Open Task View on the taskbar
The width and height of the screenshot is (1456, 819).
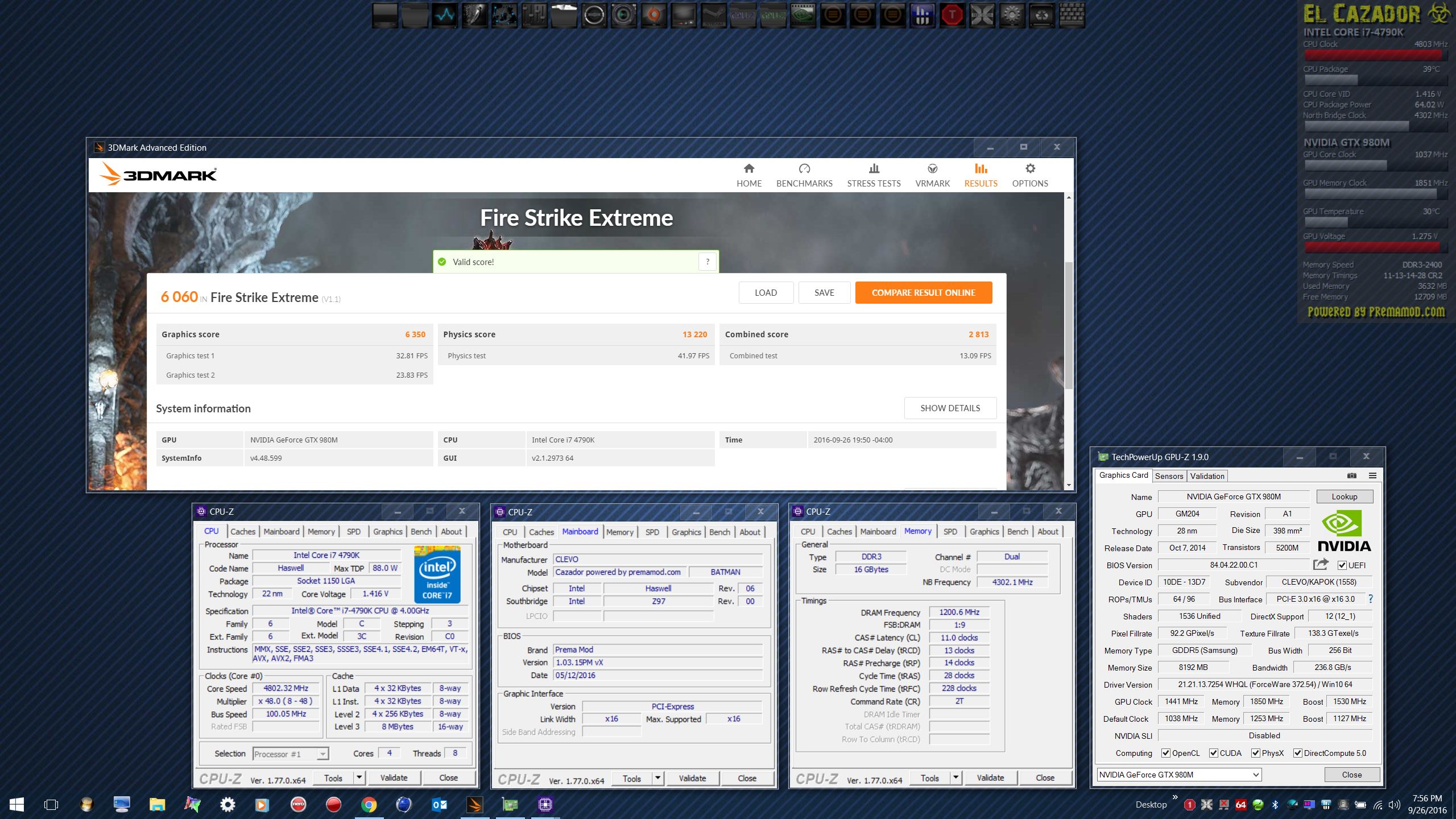click(51, 804)
